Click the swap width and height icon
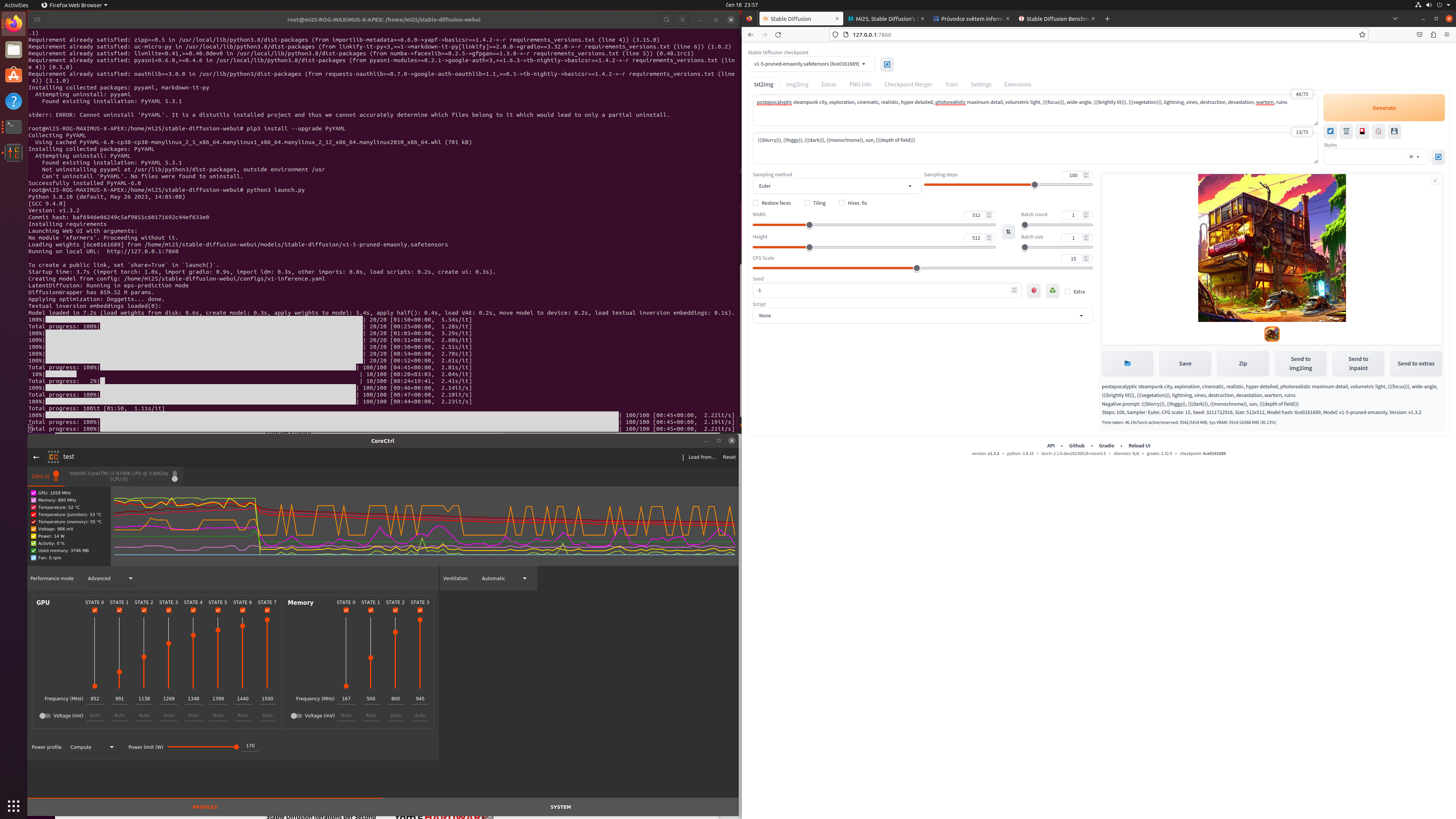 pyautogui.click(x=1008, y=232)
